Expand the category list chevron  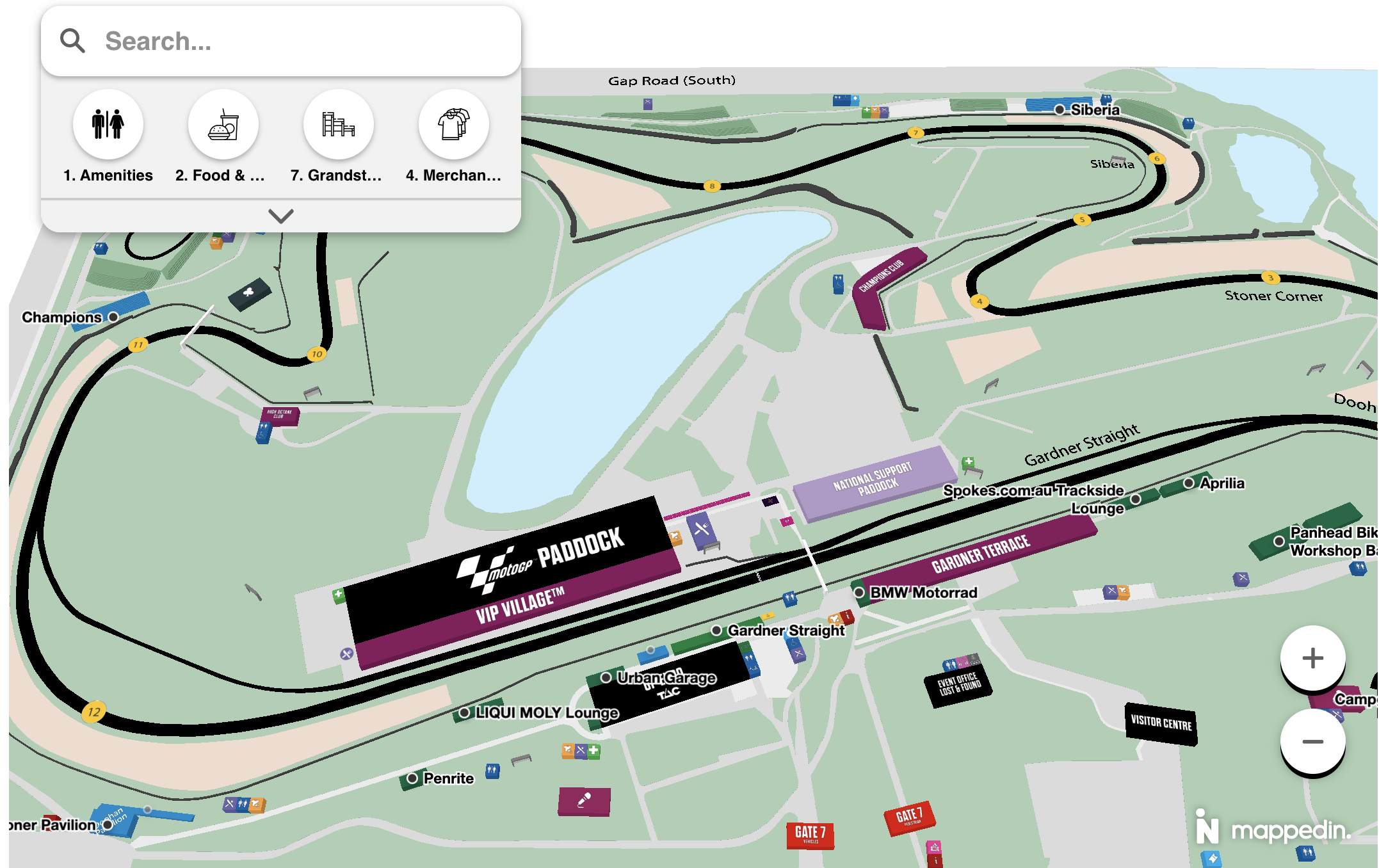[280, 216]
